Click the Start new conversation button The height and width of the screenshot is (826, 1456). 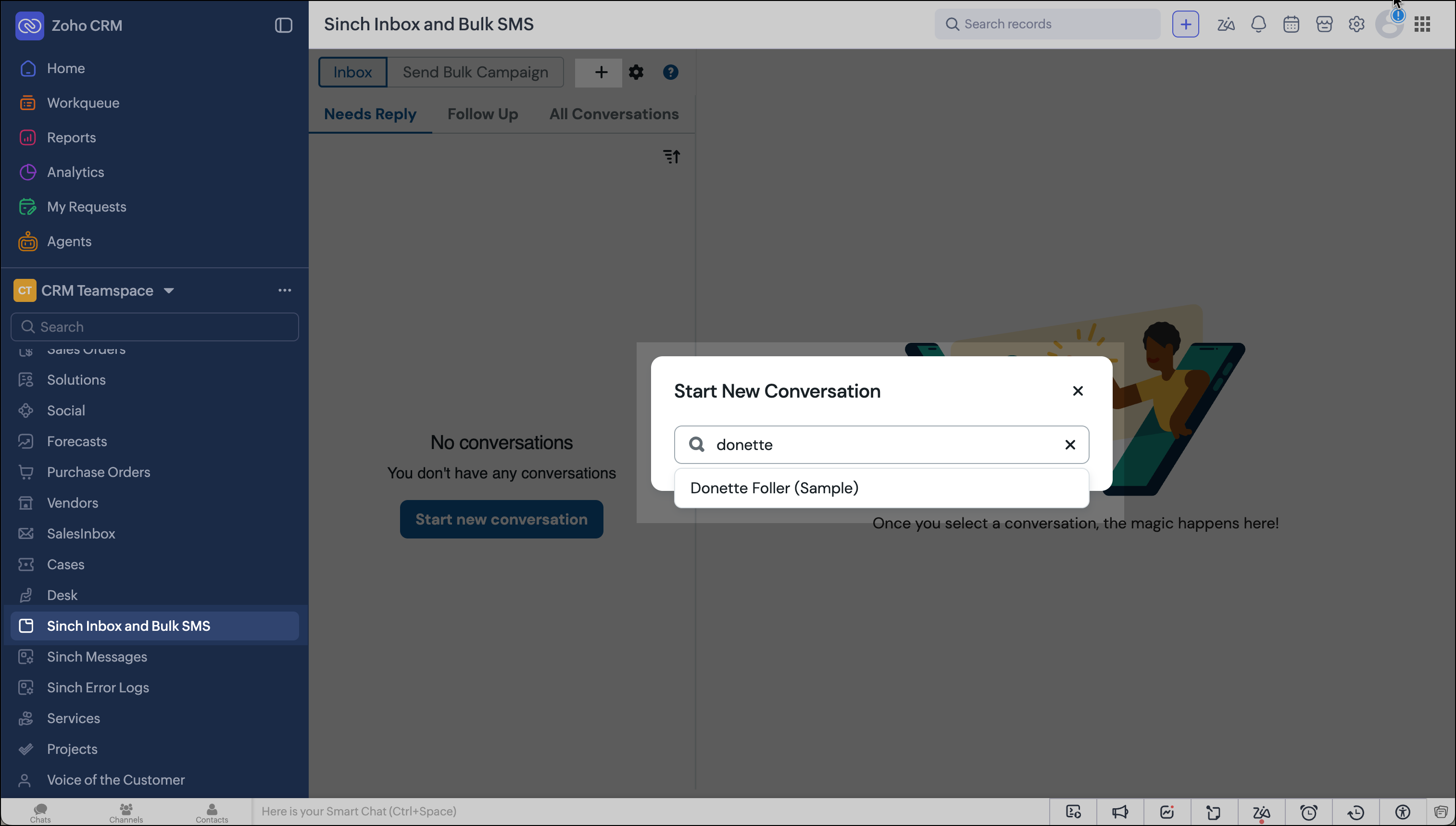502,520
